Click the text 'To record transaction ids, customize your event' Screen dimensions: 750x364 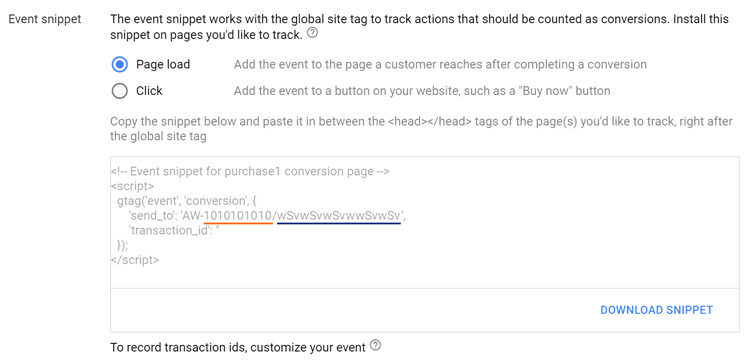[238, 347]
